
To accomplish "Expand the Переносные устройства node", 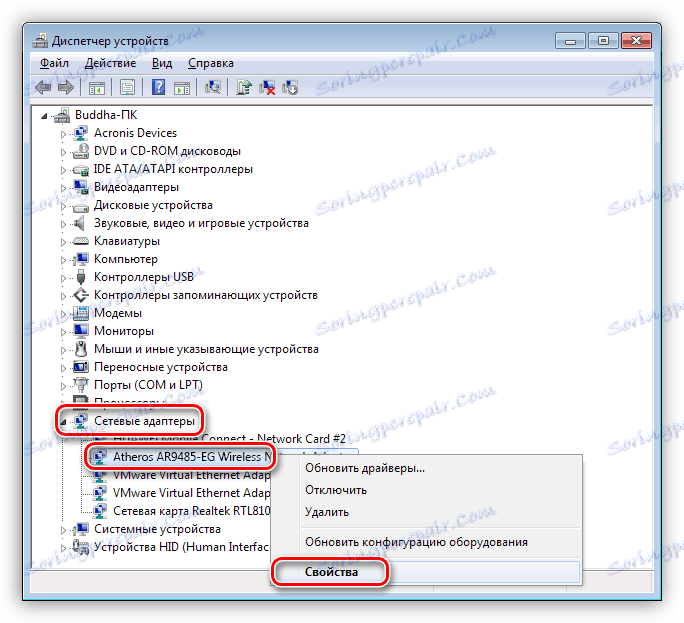I will tap(63, 368).
